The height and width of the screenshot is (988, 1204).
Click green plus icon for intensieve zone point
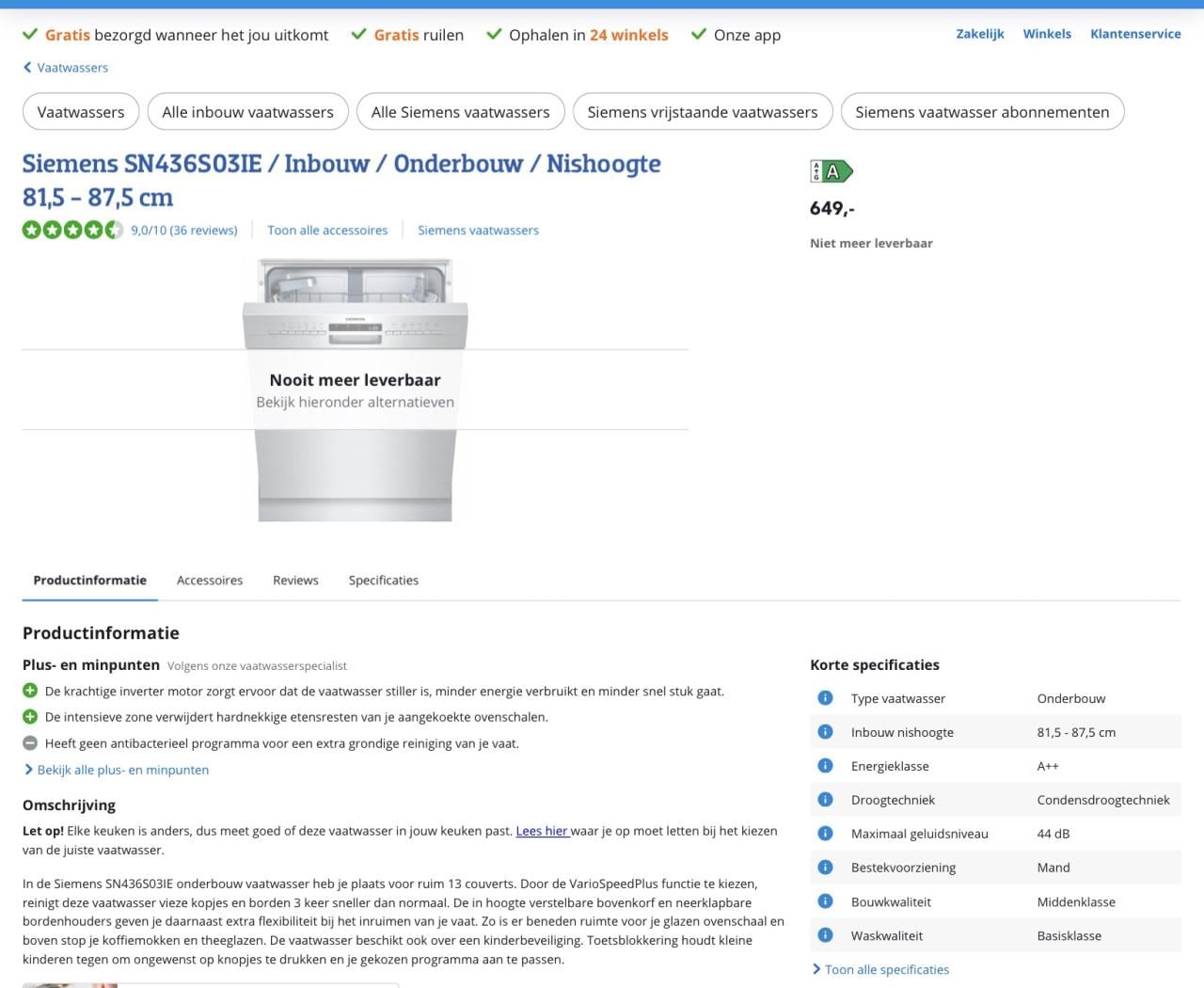click(x=30, y=717)
